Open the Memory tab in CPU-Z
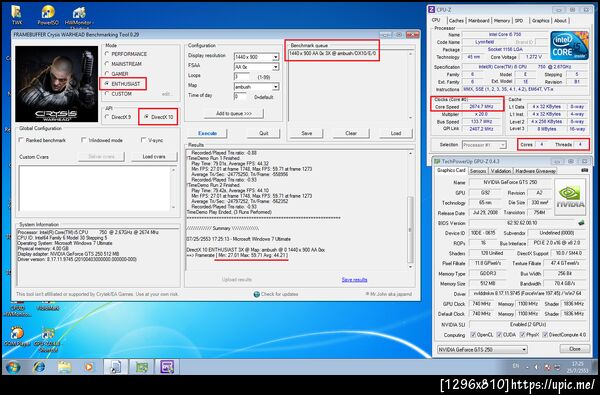This screenshot has height=395, width=600. tap(502, 21)
